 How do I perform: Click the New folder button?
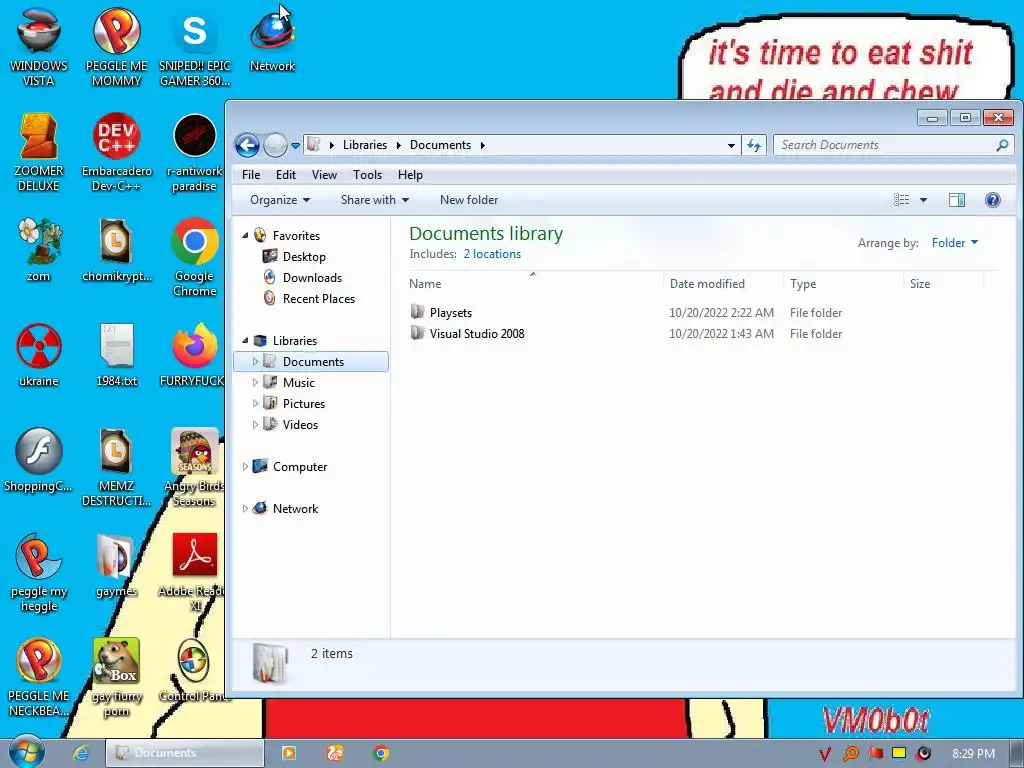point(469,200)
